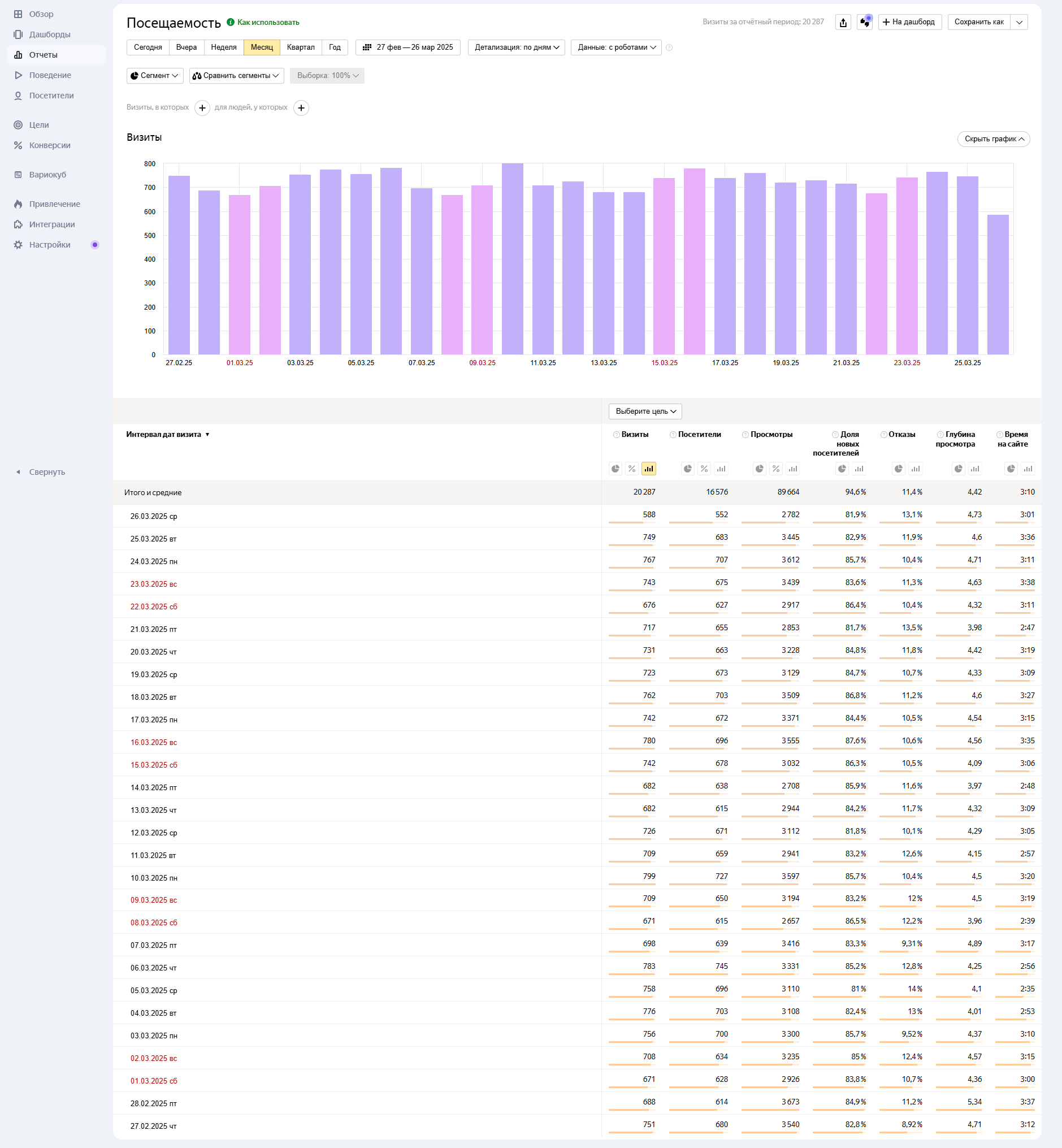1062x1148 pixels.
Task: Click Скрыть график button
Action: click(994, 139)
